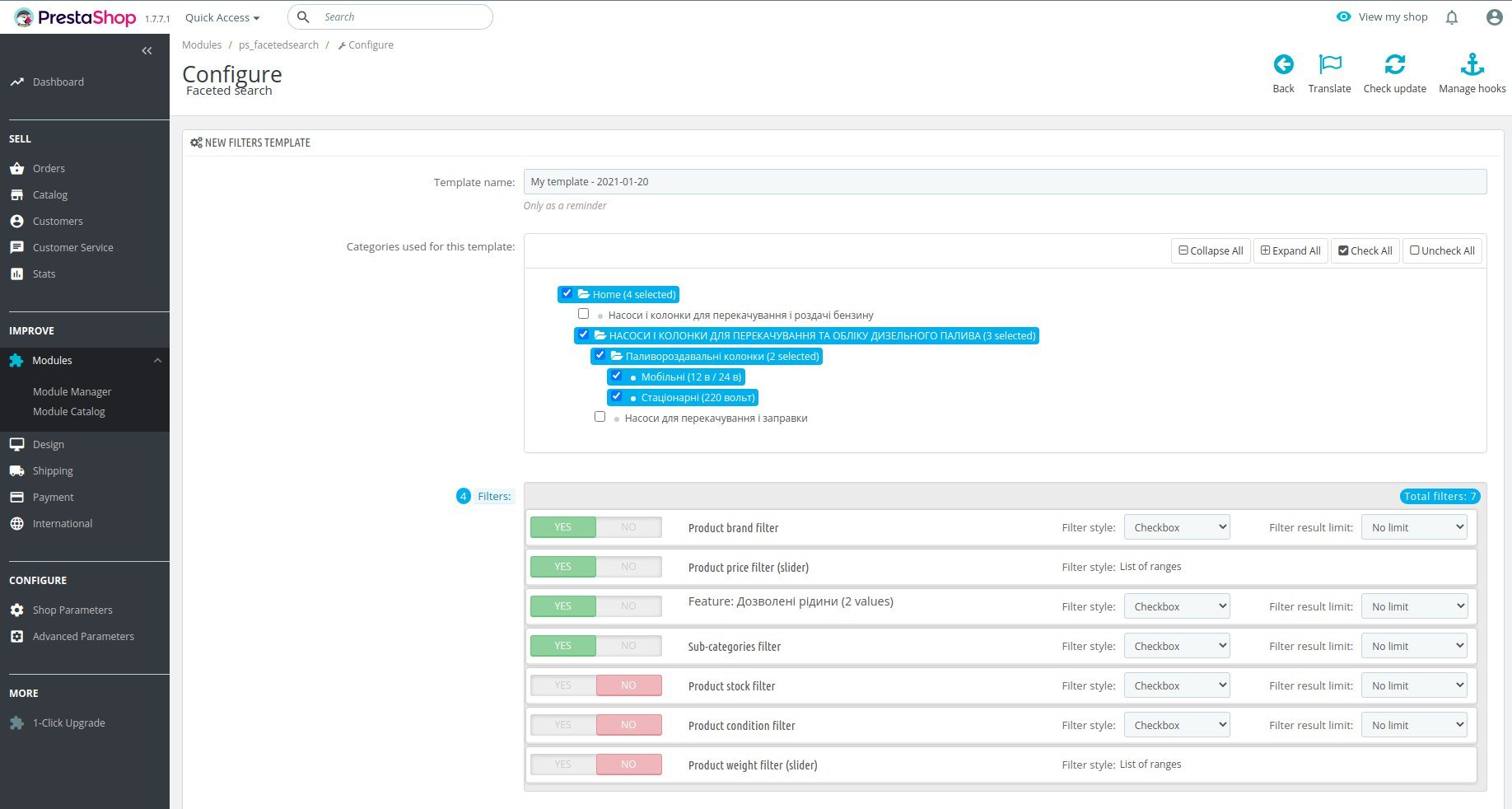
Task: Uncheck the Мобільні (12 в / 24 в) category
Action: [x=616, y=376]
